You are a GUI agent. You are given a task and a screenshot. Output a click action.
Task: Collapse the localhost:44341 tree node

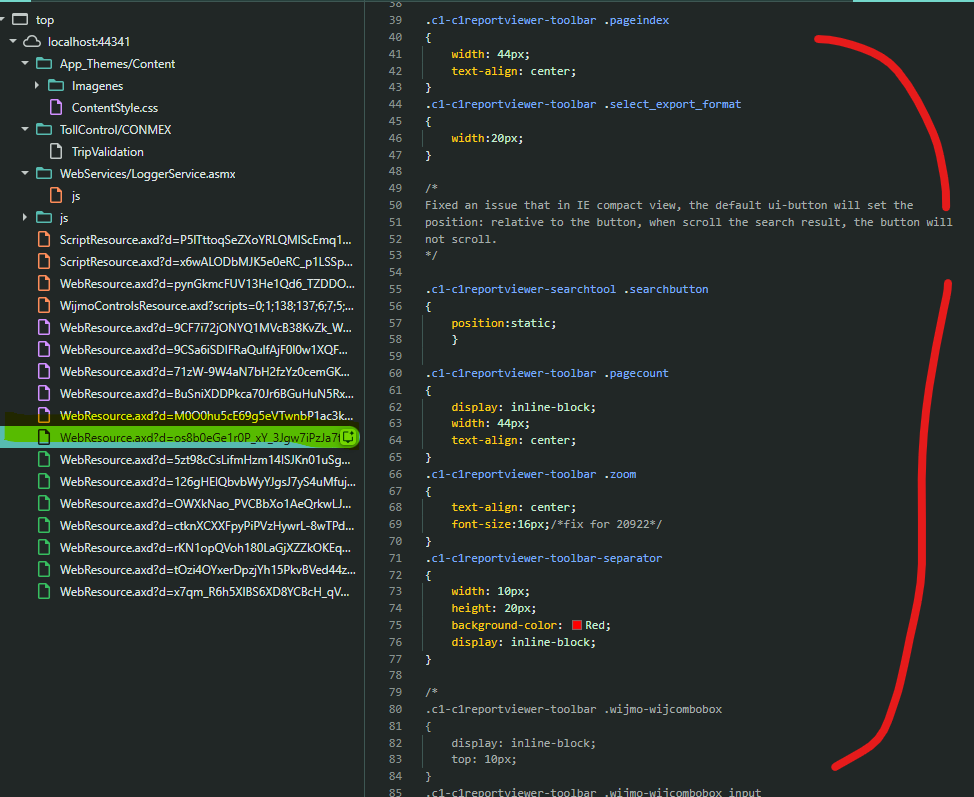point(13,42)
